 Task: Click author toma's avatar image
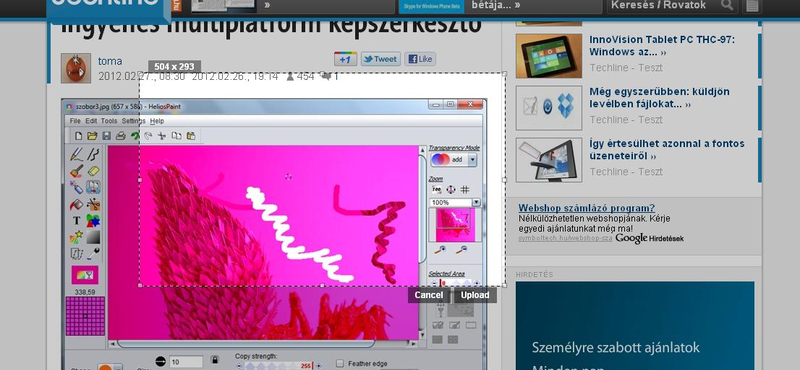[x=76, y=68]
